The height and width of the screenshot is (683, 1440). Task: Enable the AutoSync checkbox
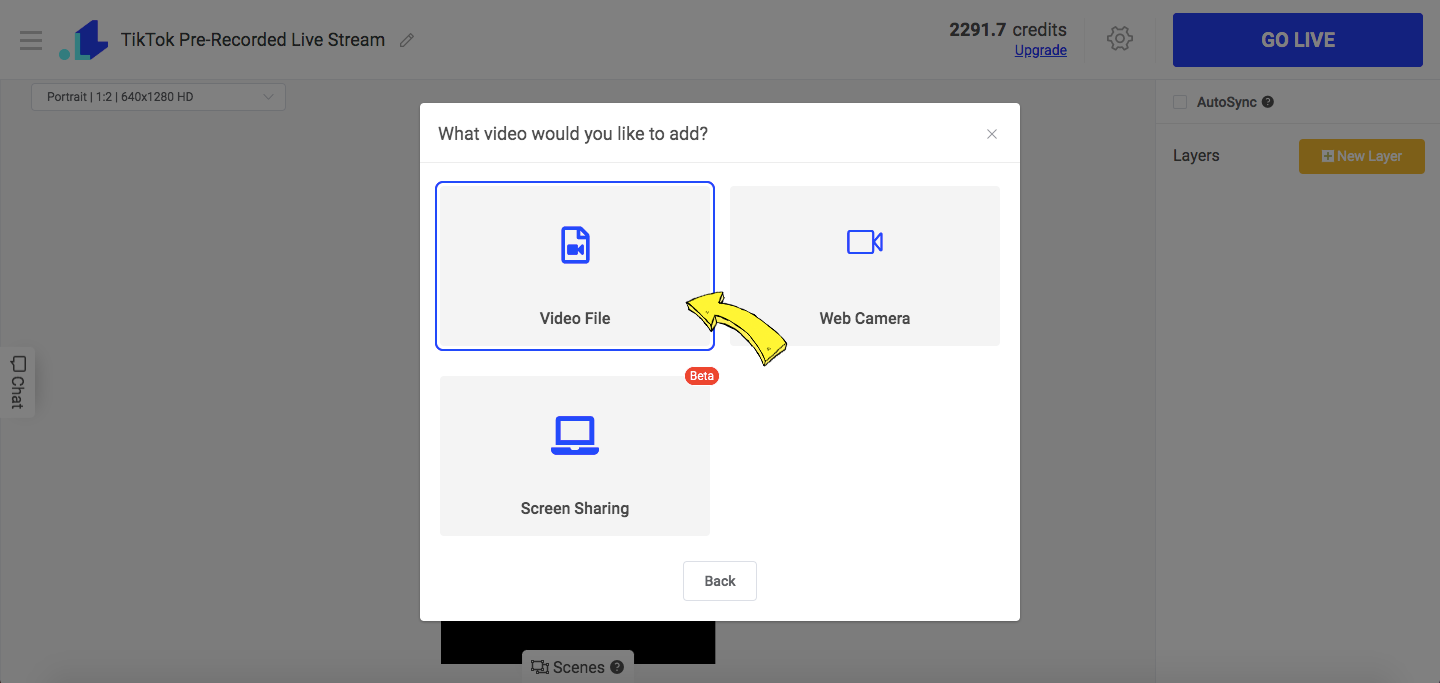(x=1180, y=101)
